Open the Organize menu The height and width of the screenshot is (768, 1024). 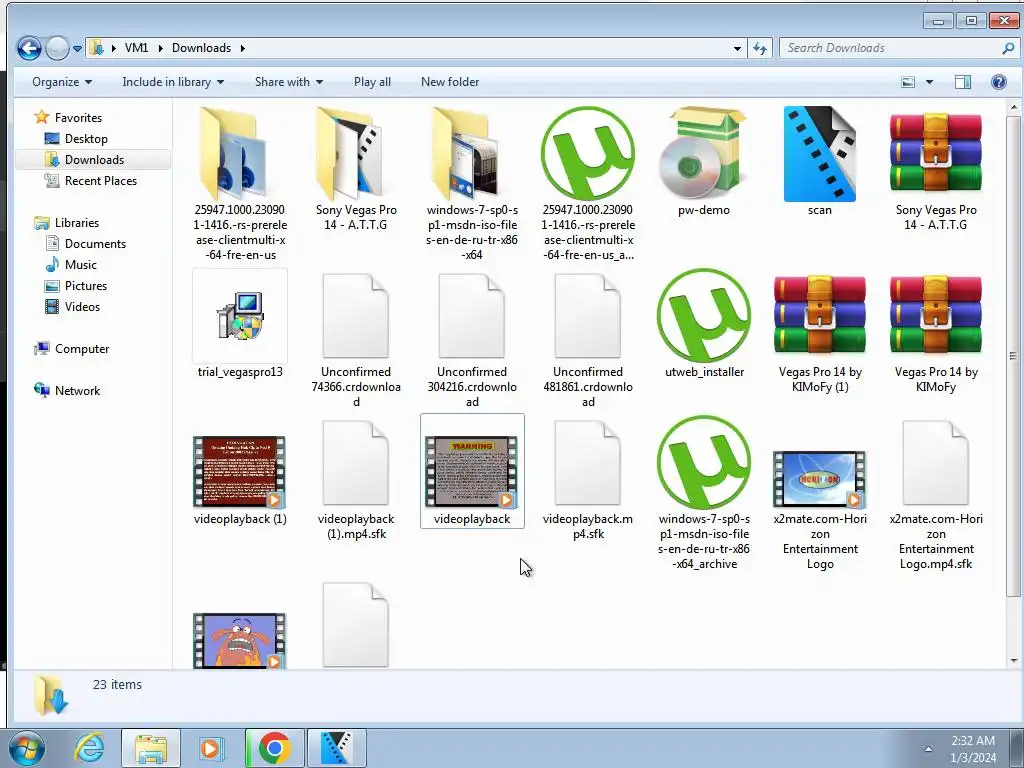tap(62, 82)
